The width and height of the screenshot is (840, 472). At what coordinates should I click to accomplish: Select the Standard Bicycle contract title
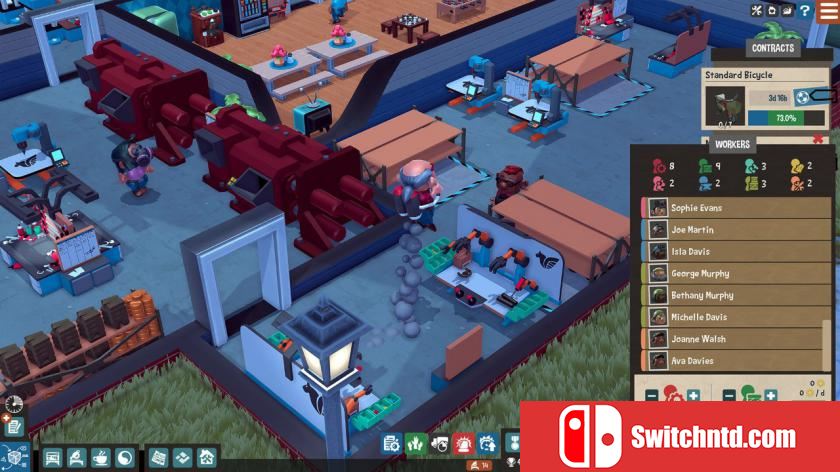pos(739,75)
